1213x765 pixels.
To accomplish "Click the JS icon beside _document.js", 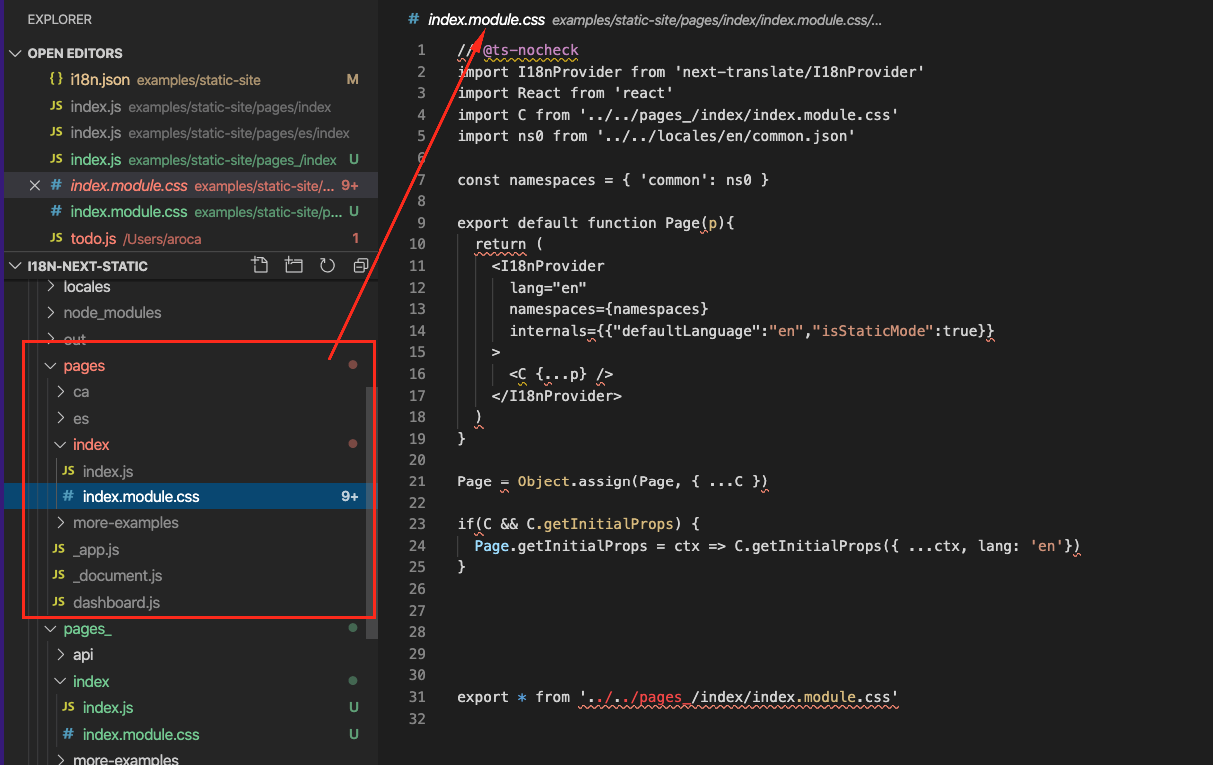I will (59, 576).
